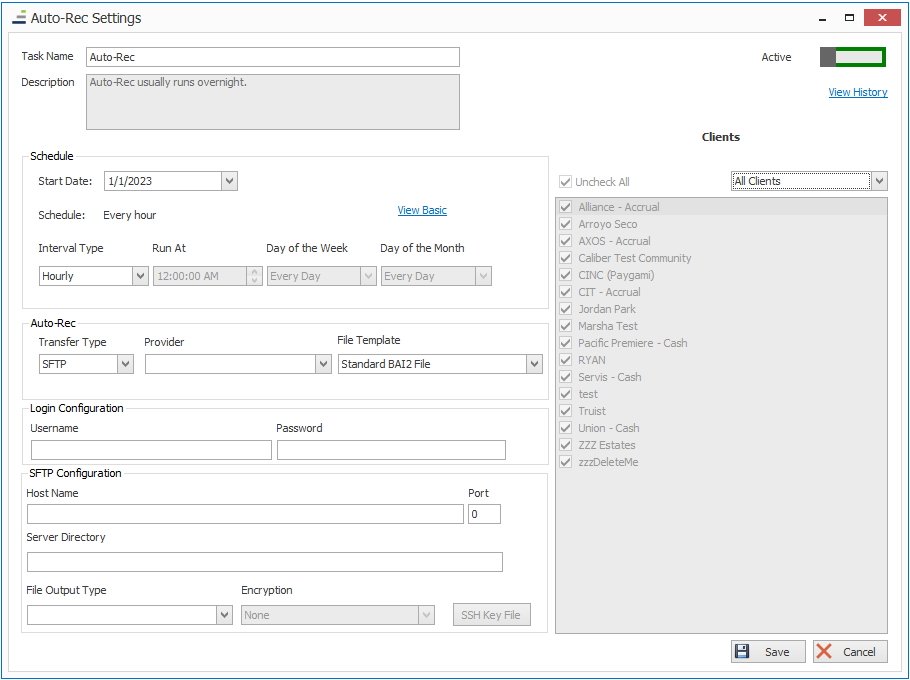
Task: Click the app logo icon in title bar
Action: 18,17
